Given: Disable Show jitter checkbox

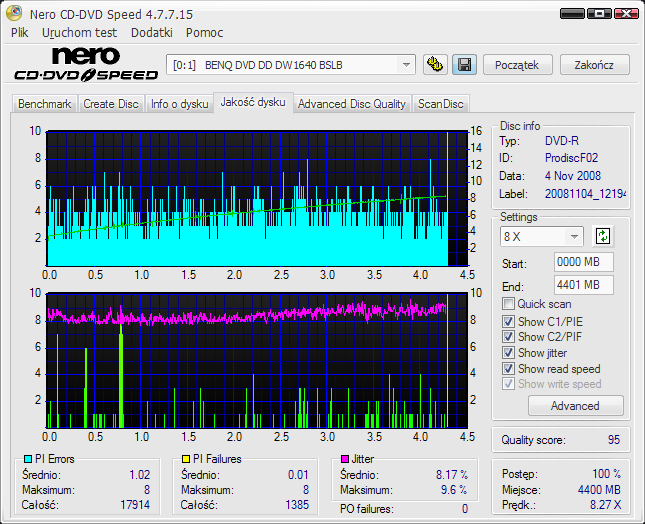Looking at the screenshot, I should coord(508,352).
